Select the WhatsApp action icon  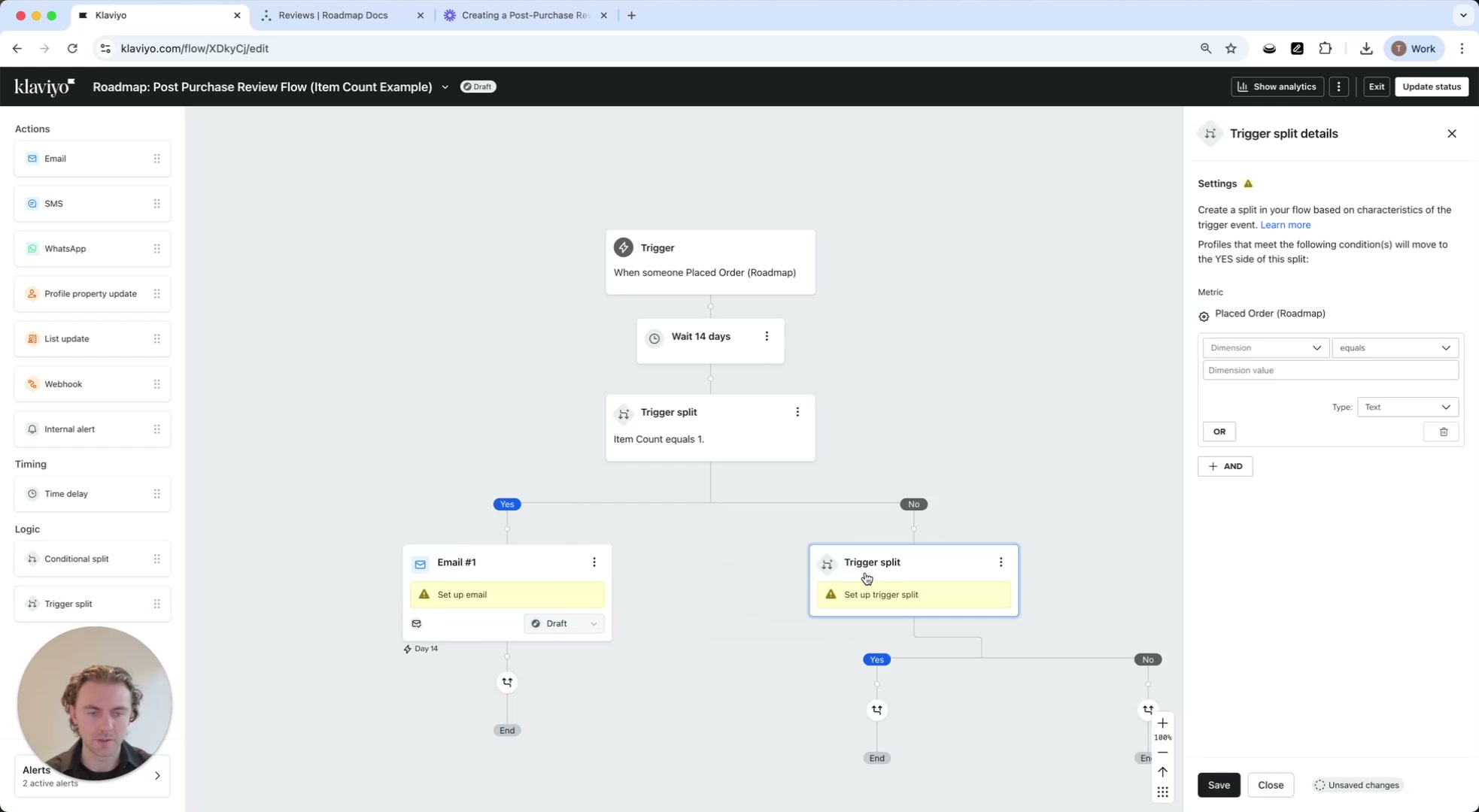click(x=32, y=248)
